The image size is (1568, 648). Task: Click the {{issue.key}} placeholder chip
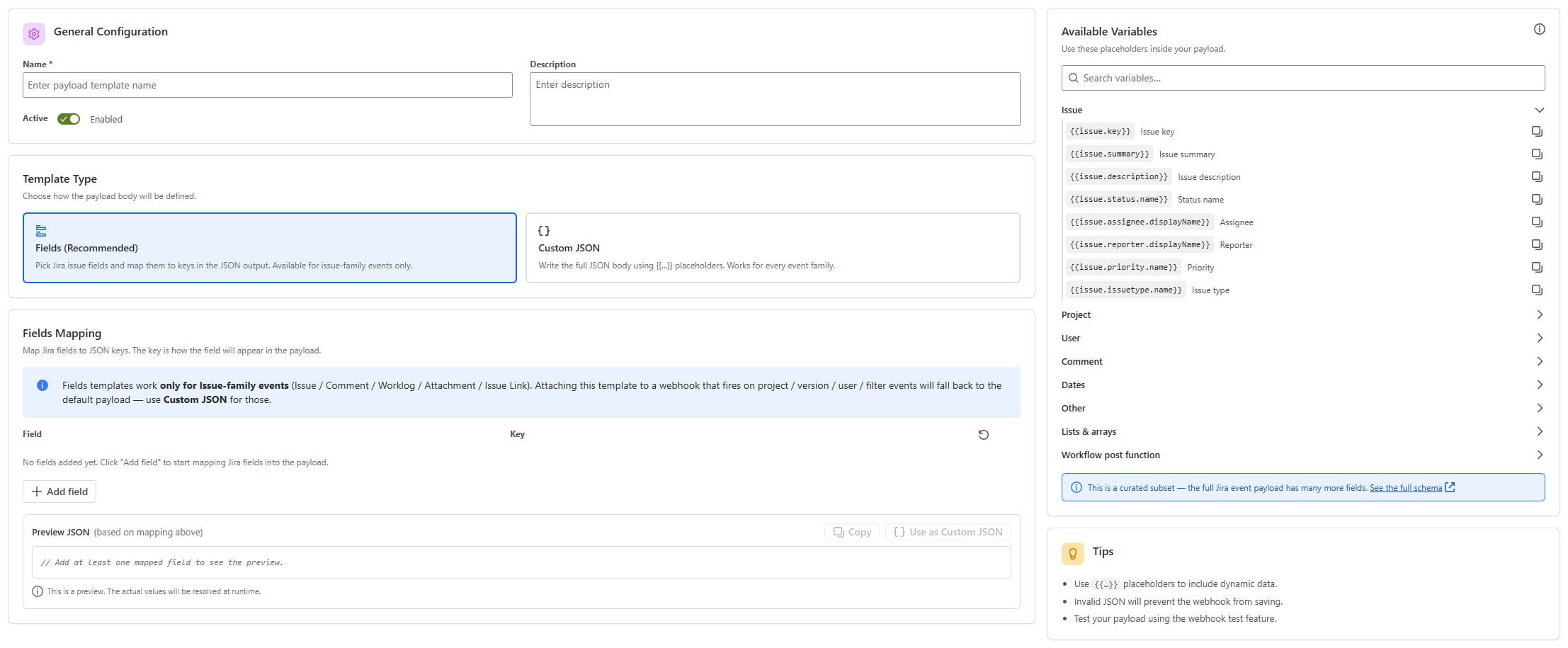(x=1100, y=132)
